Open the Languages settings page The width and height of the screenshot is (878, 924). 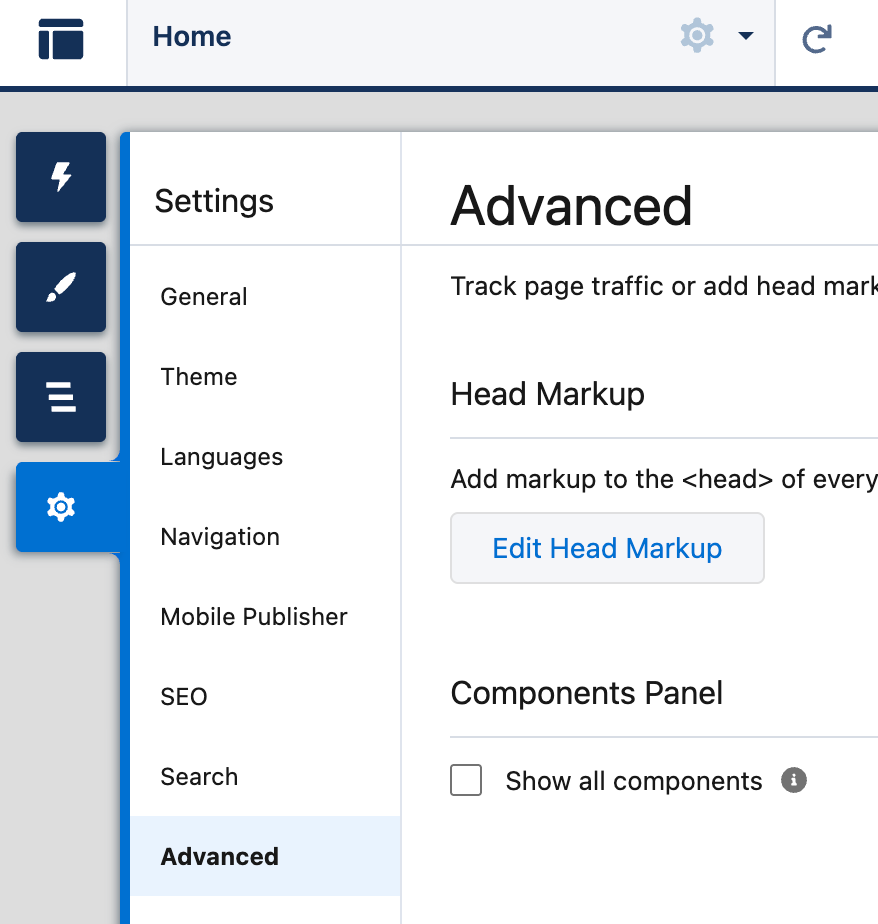coord(221,457)
